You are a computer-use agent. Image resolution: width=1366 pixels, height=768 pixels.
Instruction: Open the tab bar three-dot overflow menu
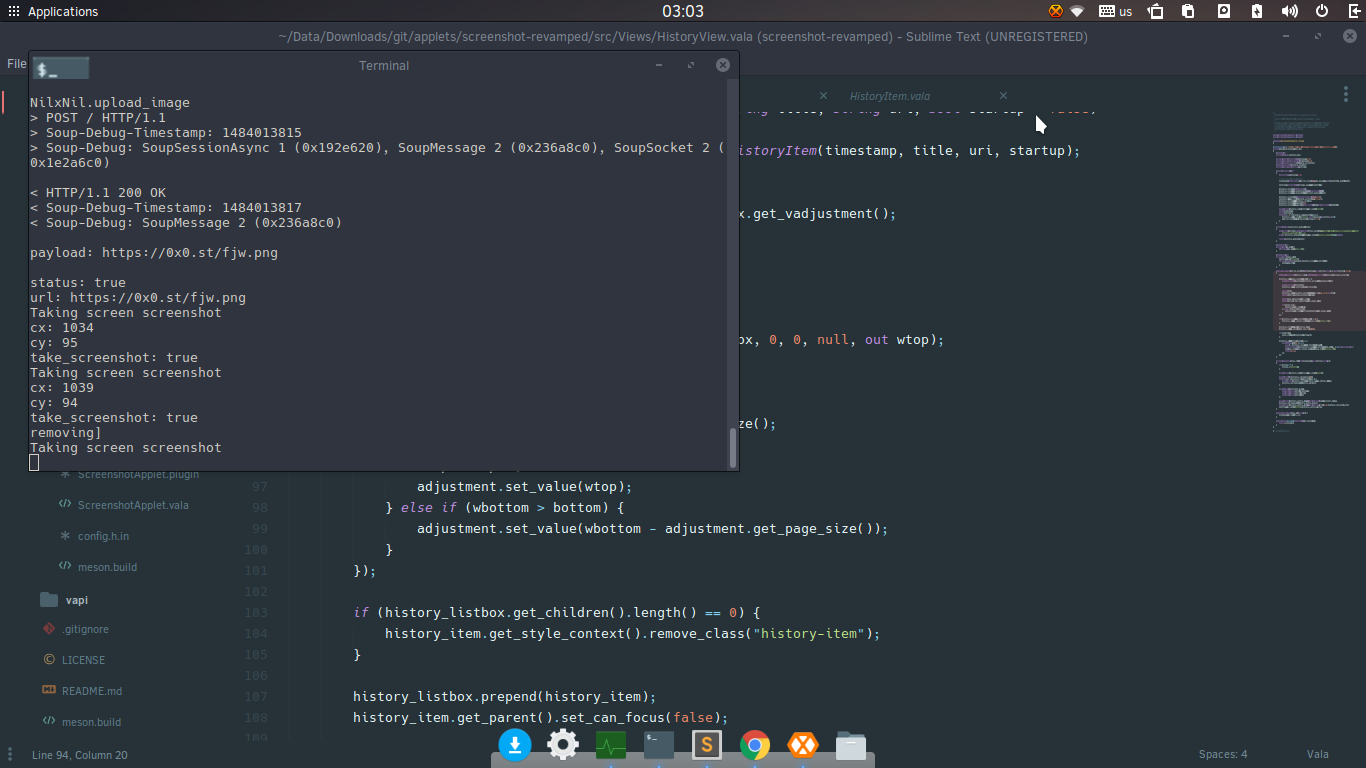pos(1345,93)
